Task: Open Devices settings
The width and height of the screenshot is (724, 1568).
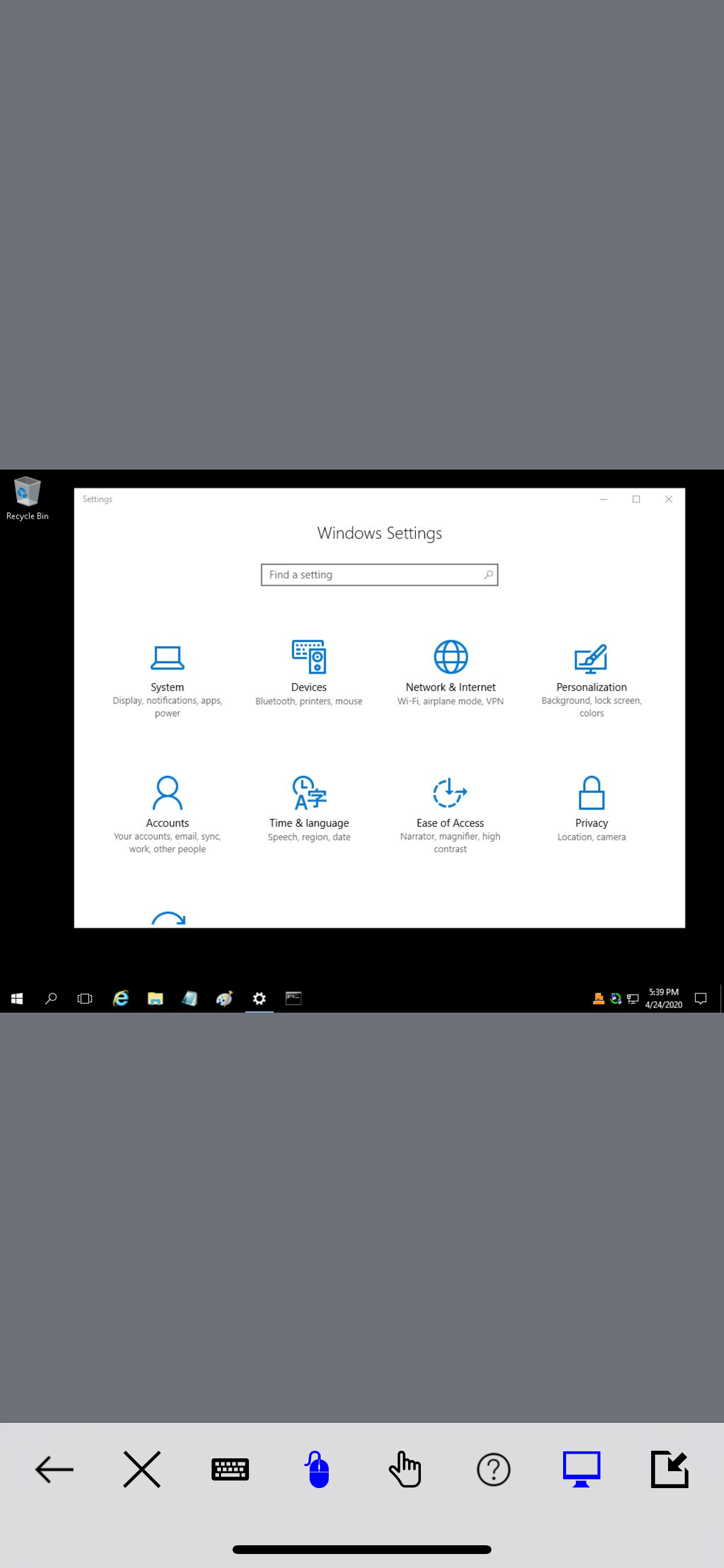Action: tap(309, 673)
